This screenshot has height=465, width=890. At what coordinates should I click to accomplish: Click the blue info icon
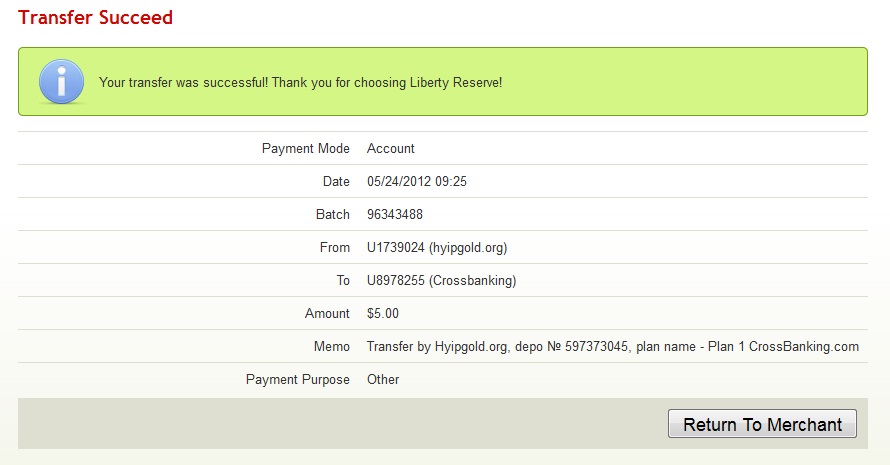coord(61,81)
